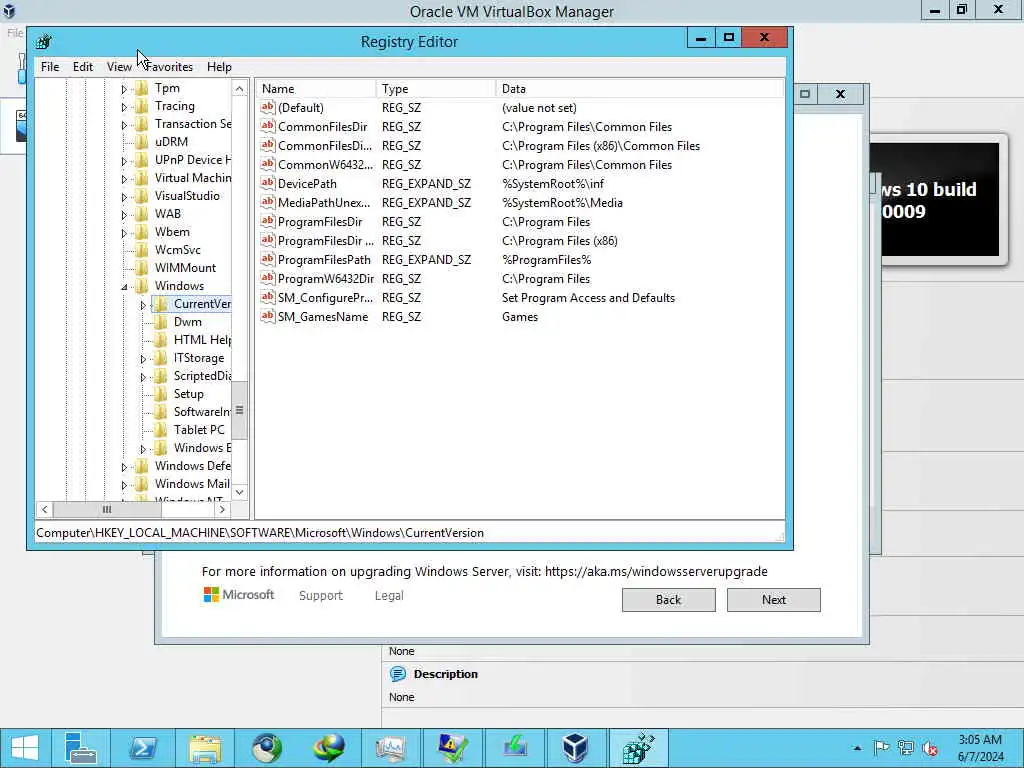The image size is (1024, 768).
Task: Select the Setup folder icon
Action: click(x=160, y=394)
